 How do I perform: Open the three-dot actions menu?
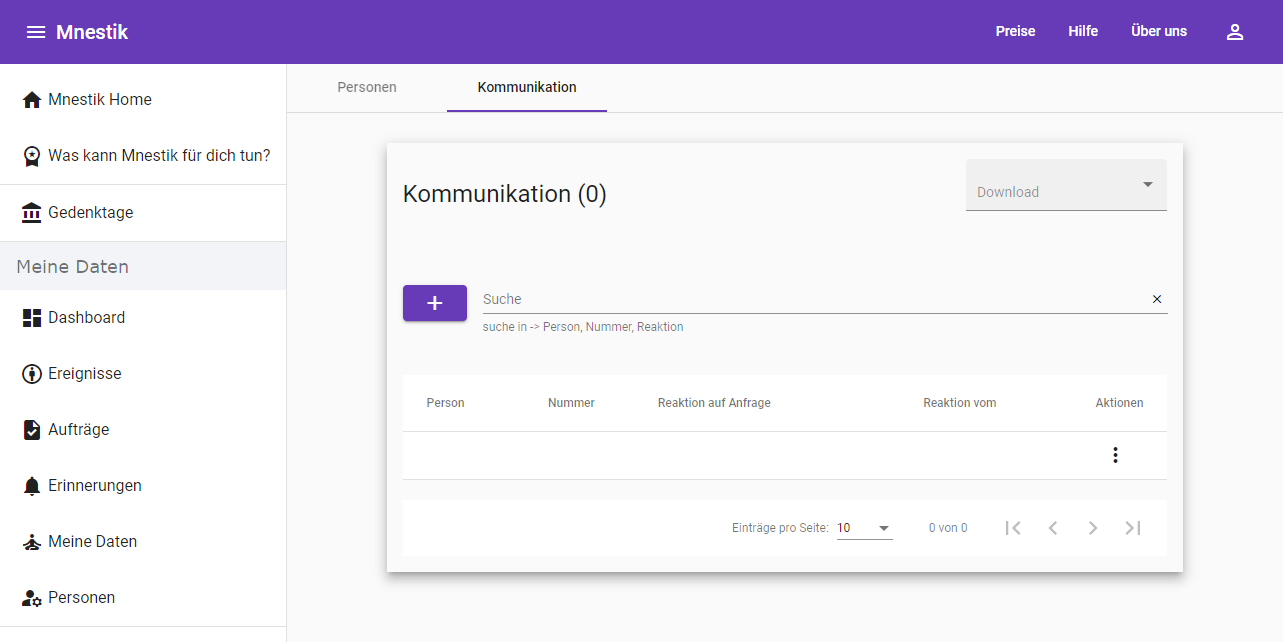tap(1115, 455)
